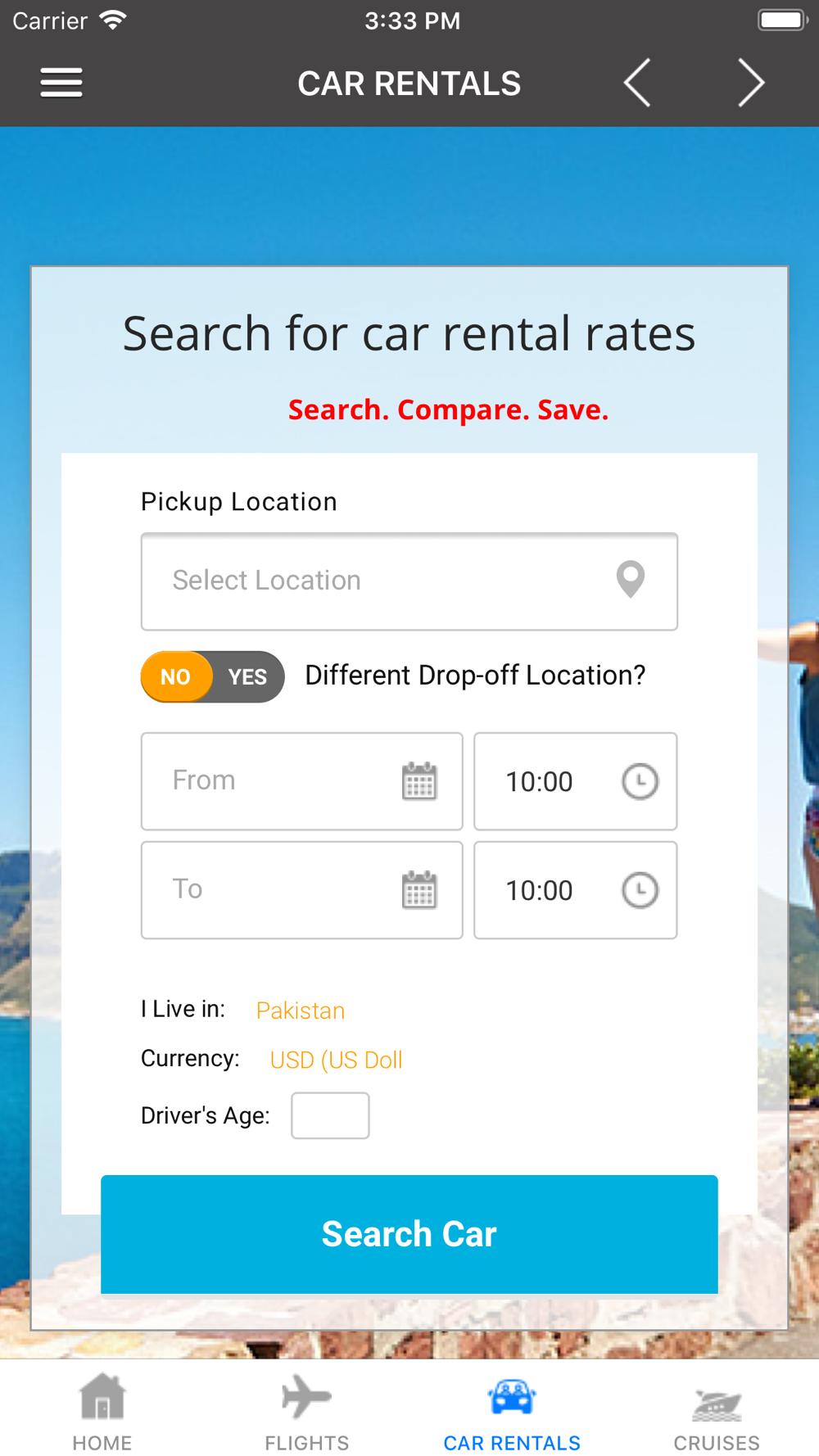Viewport: 819px width, 1456px height.
Task: Tap the forward arrow in header
Action: (751, 83)
